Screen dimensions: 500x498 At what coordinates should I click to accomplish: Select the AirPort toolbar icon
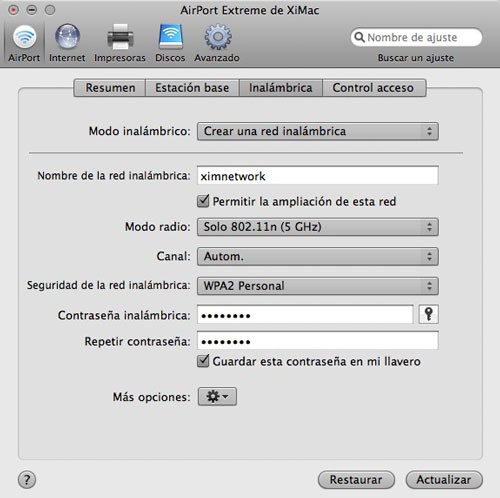[x=24, y=43]
